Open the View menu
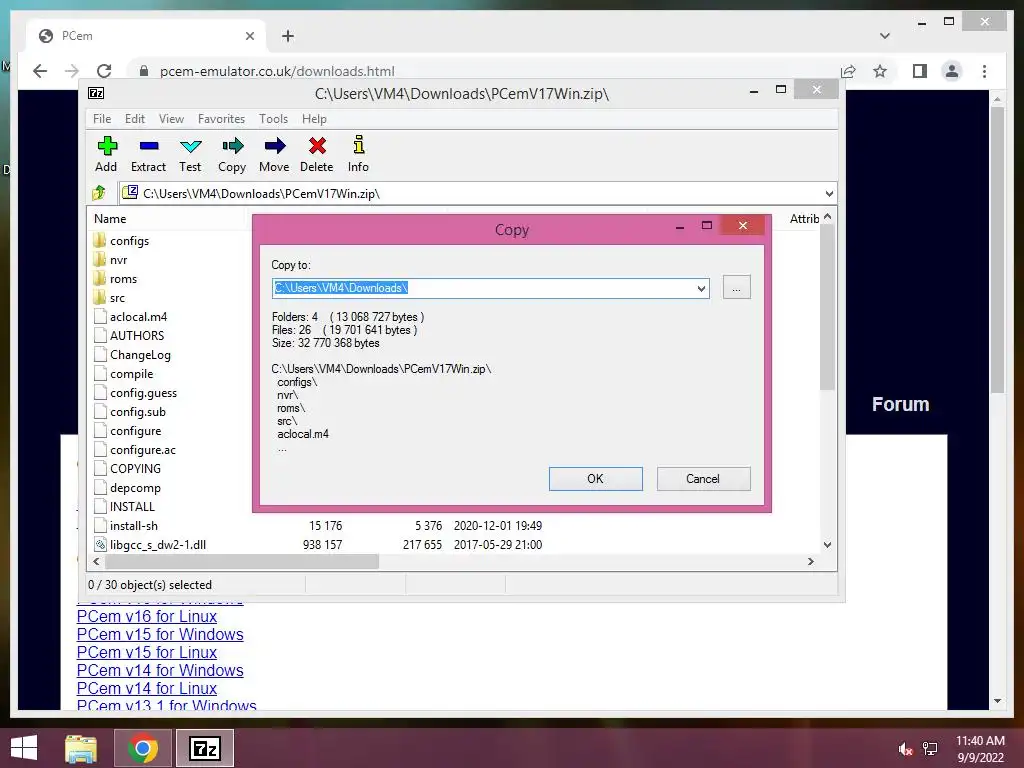 click(171, 119)
